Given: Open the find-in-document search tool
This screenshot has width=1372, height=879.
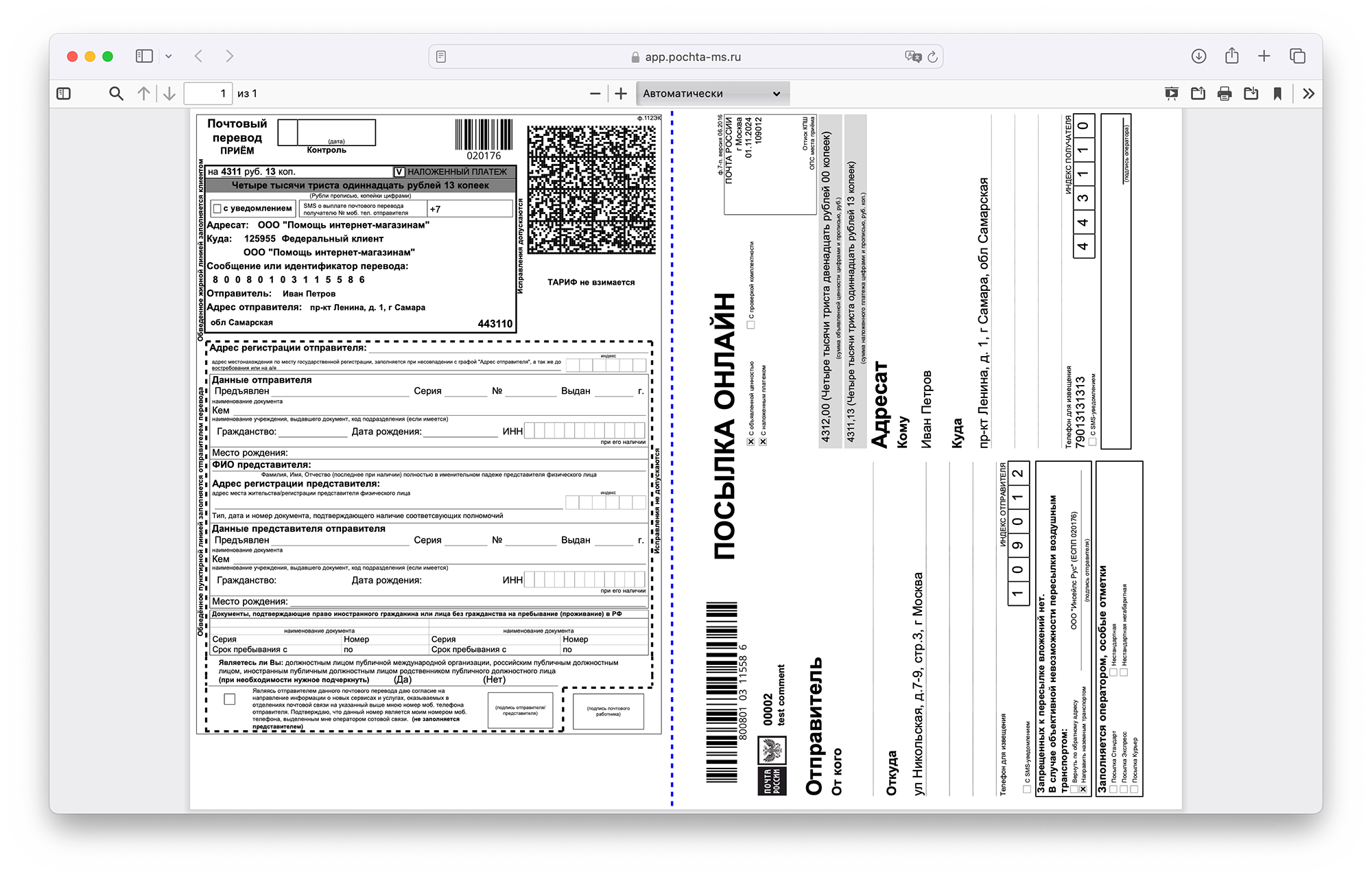Looking at the screenshot, I should pyautogui.click(x=116, y=93).
